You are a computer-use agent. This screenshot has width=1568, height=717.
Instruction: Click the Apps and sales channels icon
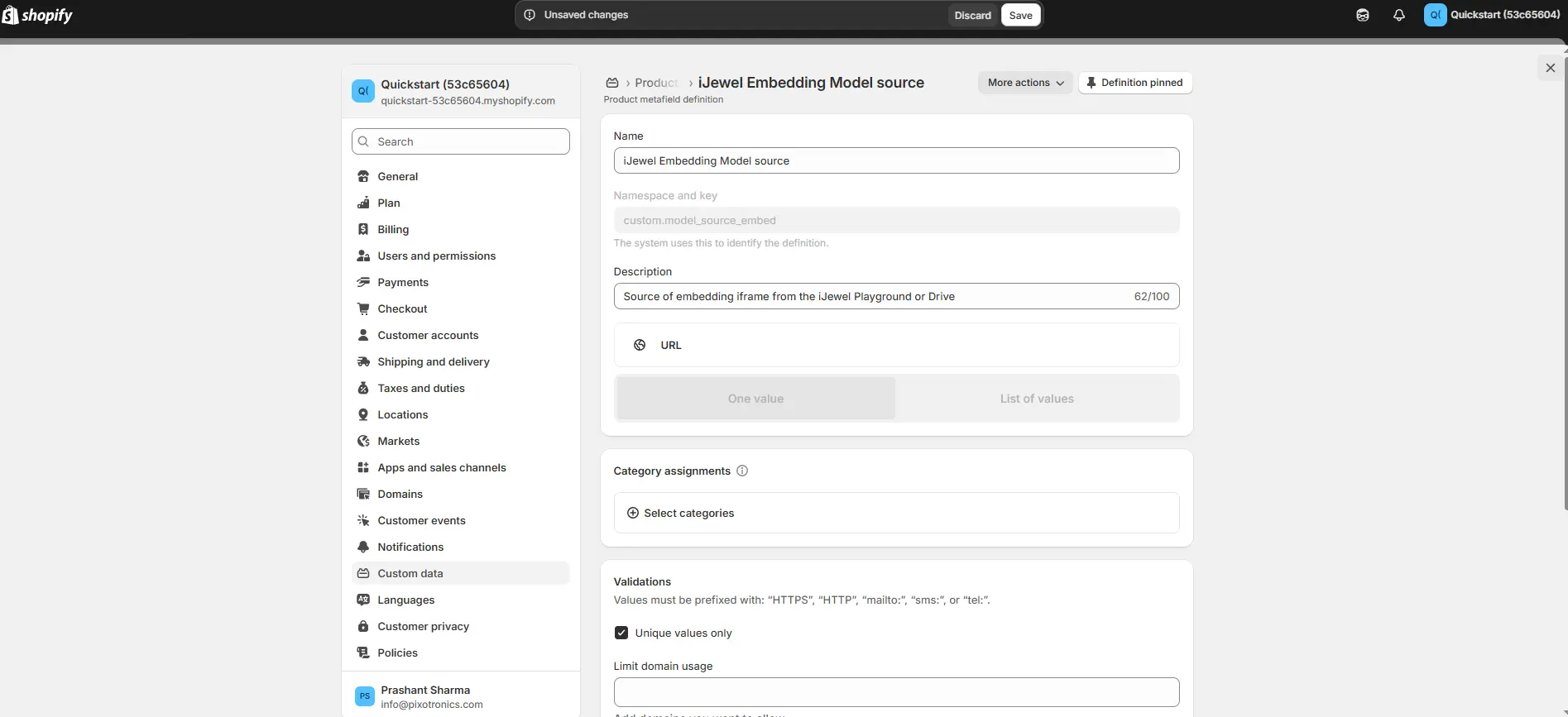pyautogui.click(x=363, y=467)
